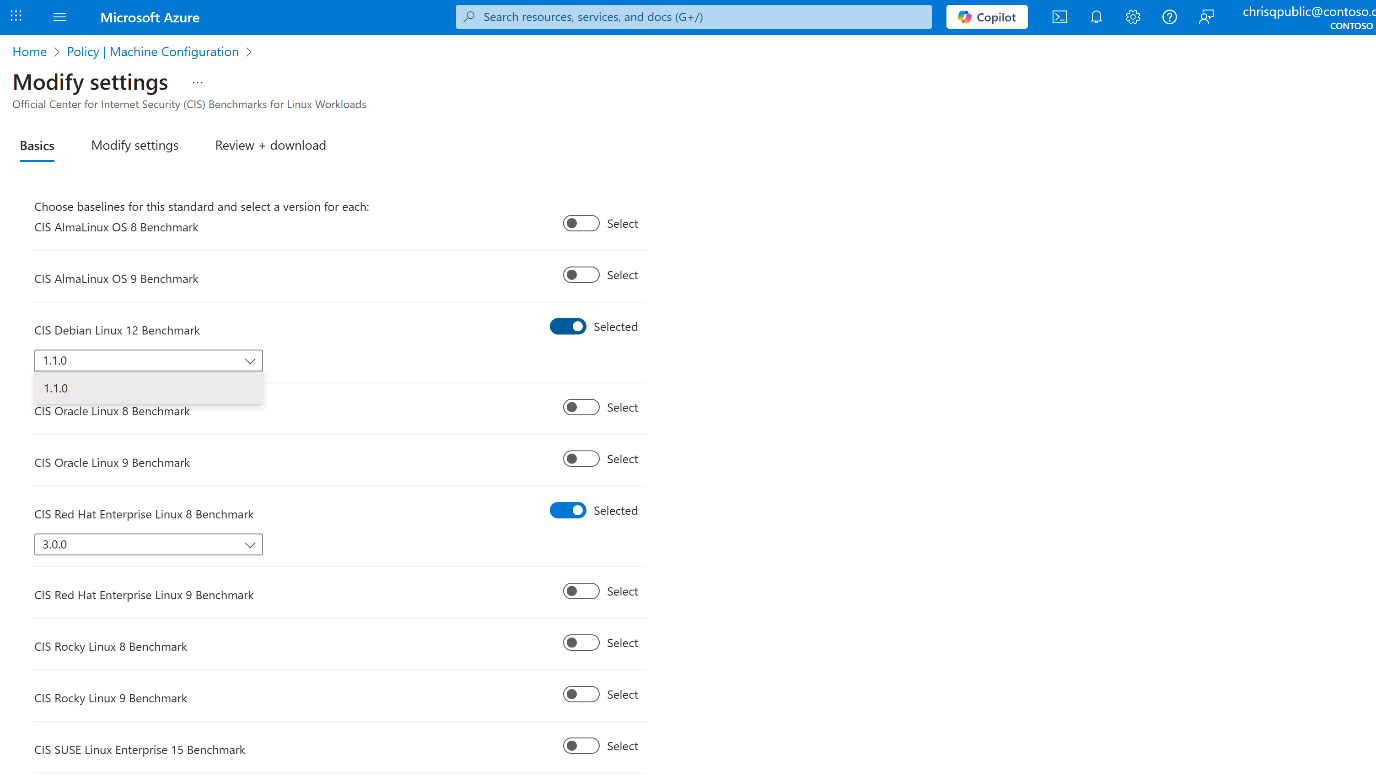Screen dimensions: 1376x779
Task: Collapse the Debian Linux 12 version dropdown
Action: 148,361
